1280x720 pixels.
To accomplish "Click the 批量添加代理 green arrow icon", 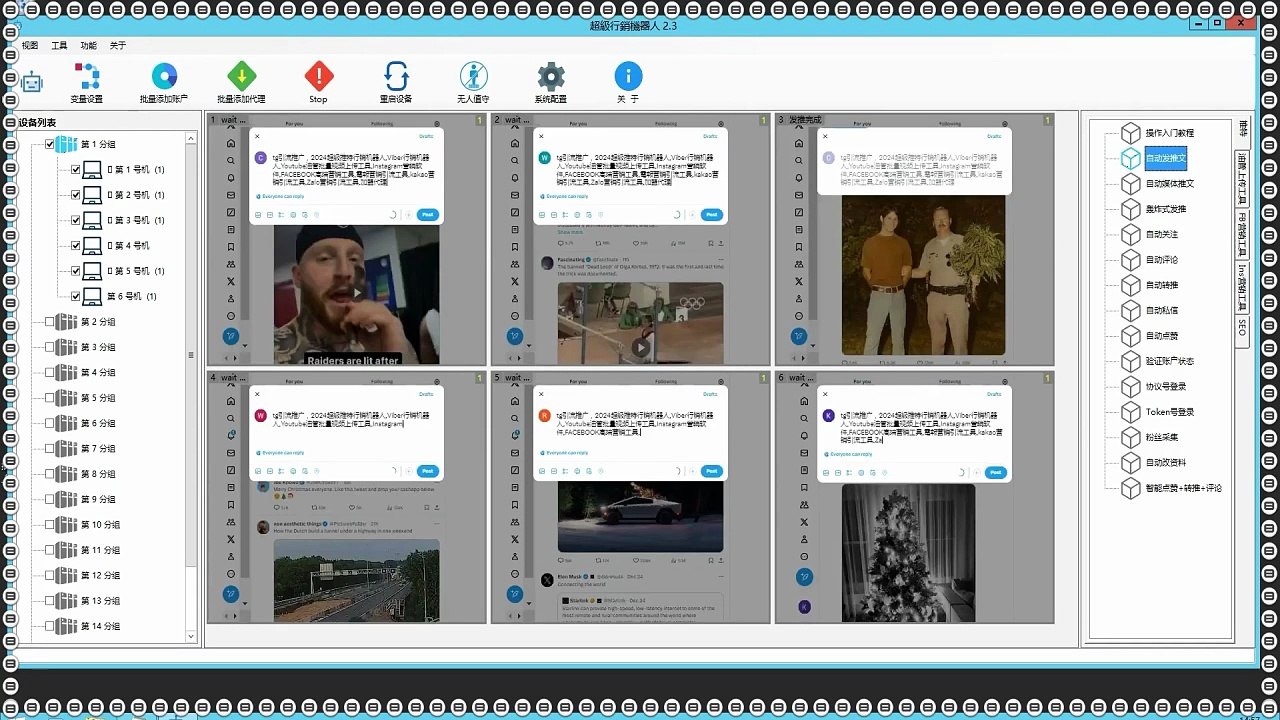I will point(241,76).
